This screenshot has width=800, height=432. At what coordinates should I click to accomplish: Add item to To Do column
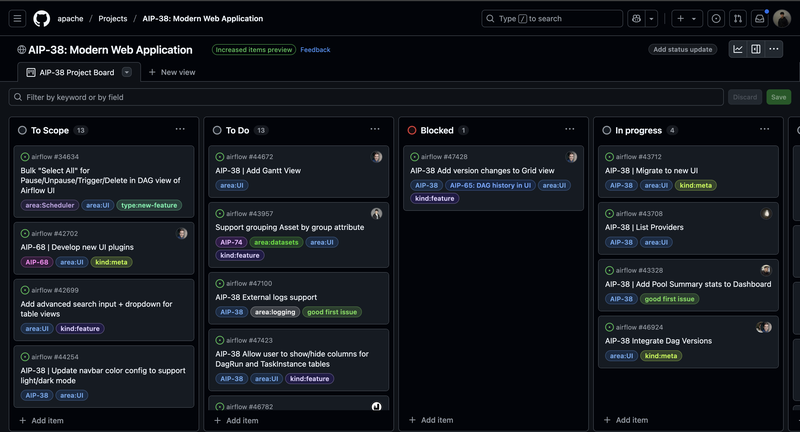pyautogui.click(x=237, y=420)
